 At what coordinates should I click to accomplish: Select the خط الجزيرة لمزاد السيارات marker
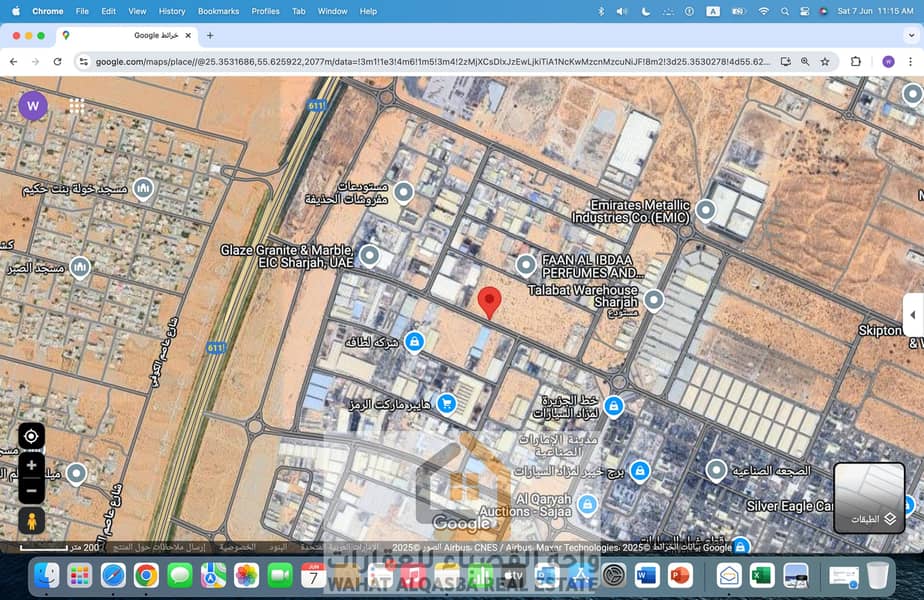613,406
